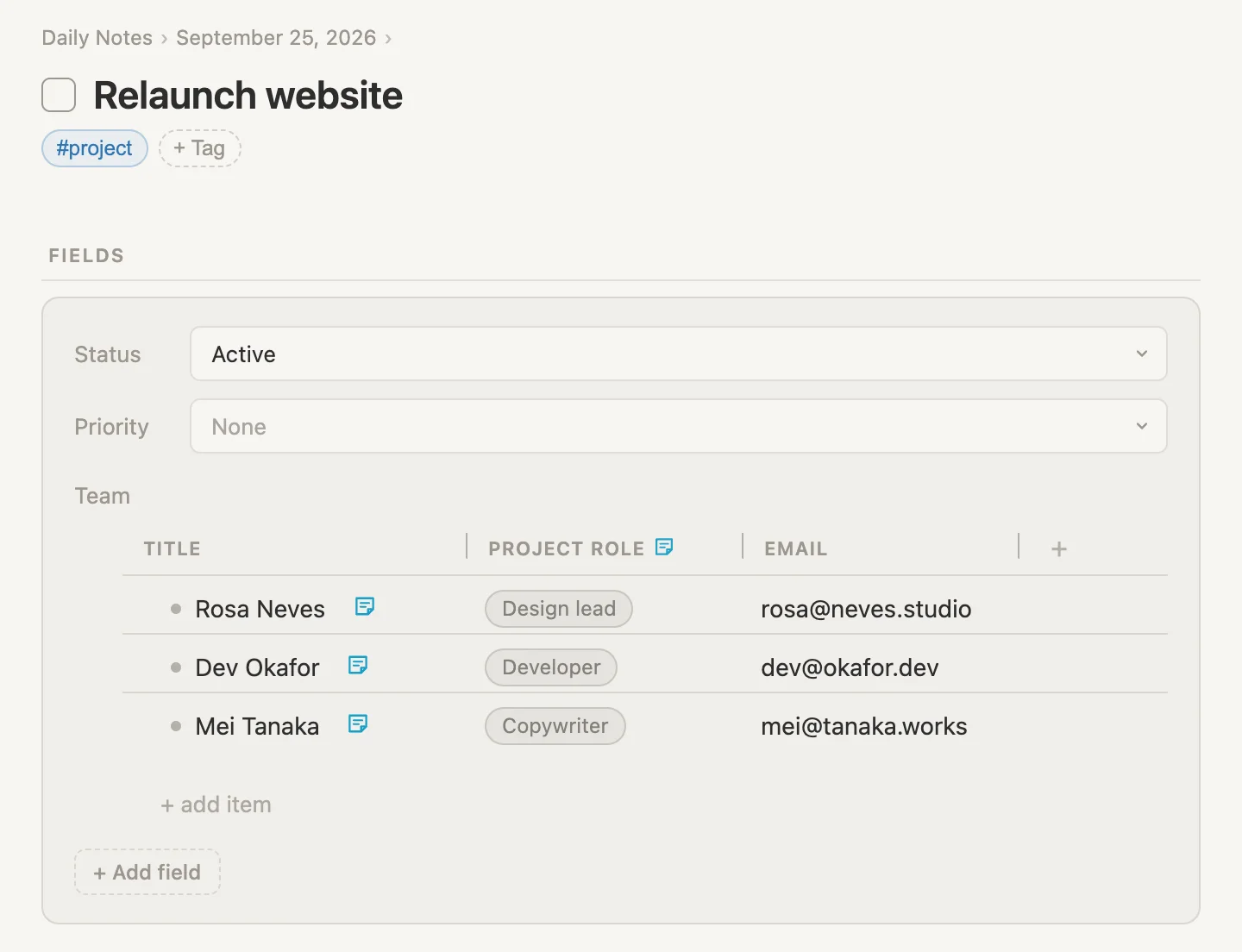
Task: Click the rosa@neves.studio email cell
Action: (x=866, y=609)
